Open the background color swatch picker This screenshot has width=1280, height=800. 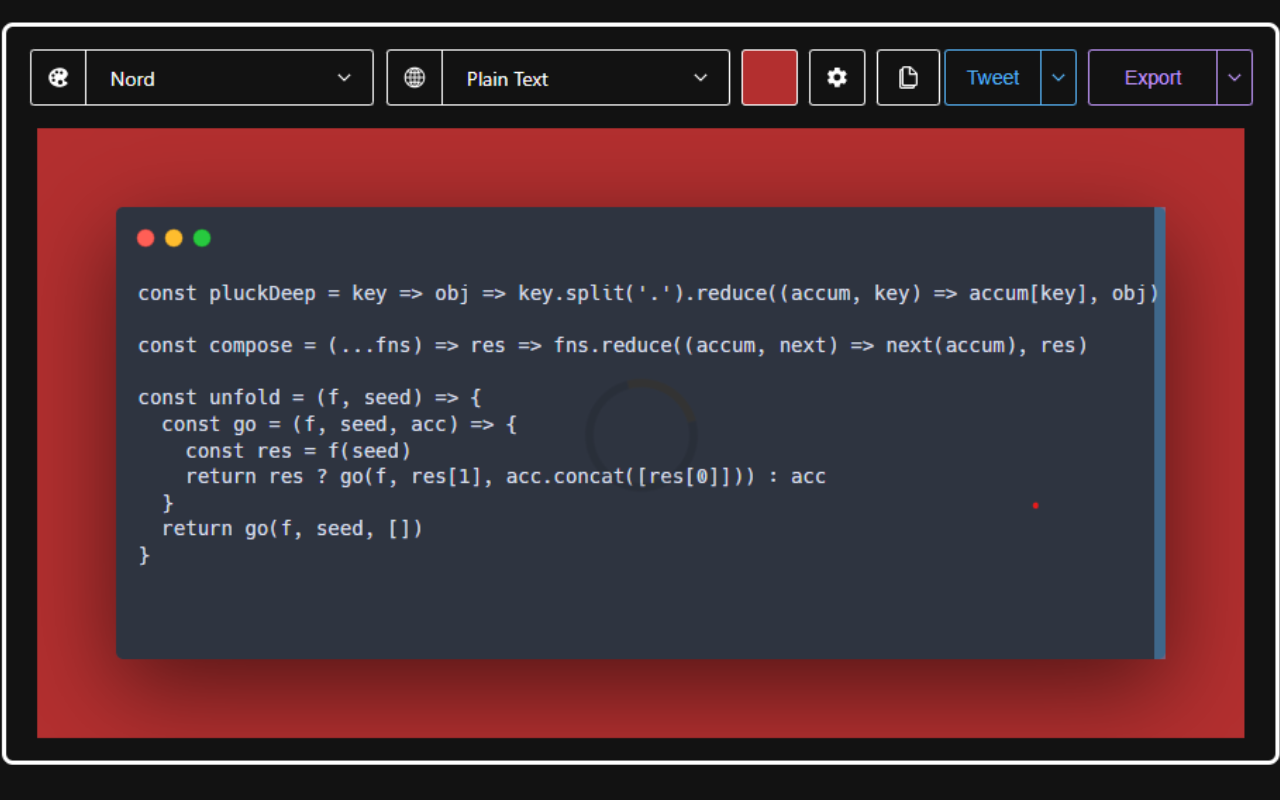click(x=769, y=77)
